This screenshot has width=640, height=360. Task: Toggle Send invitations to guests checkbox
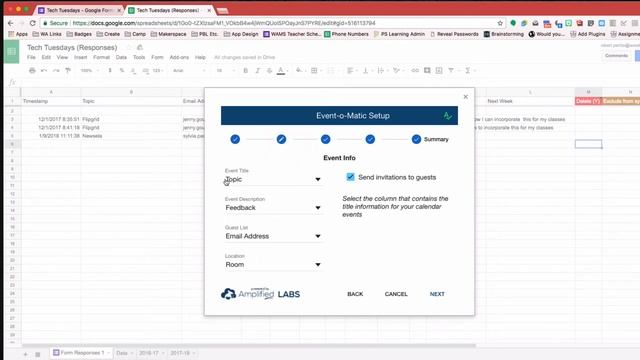[x=350, y=177]
